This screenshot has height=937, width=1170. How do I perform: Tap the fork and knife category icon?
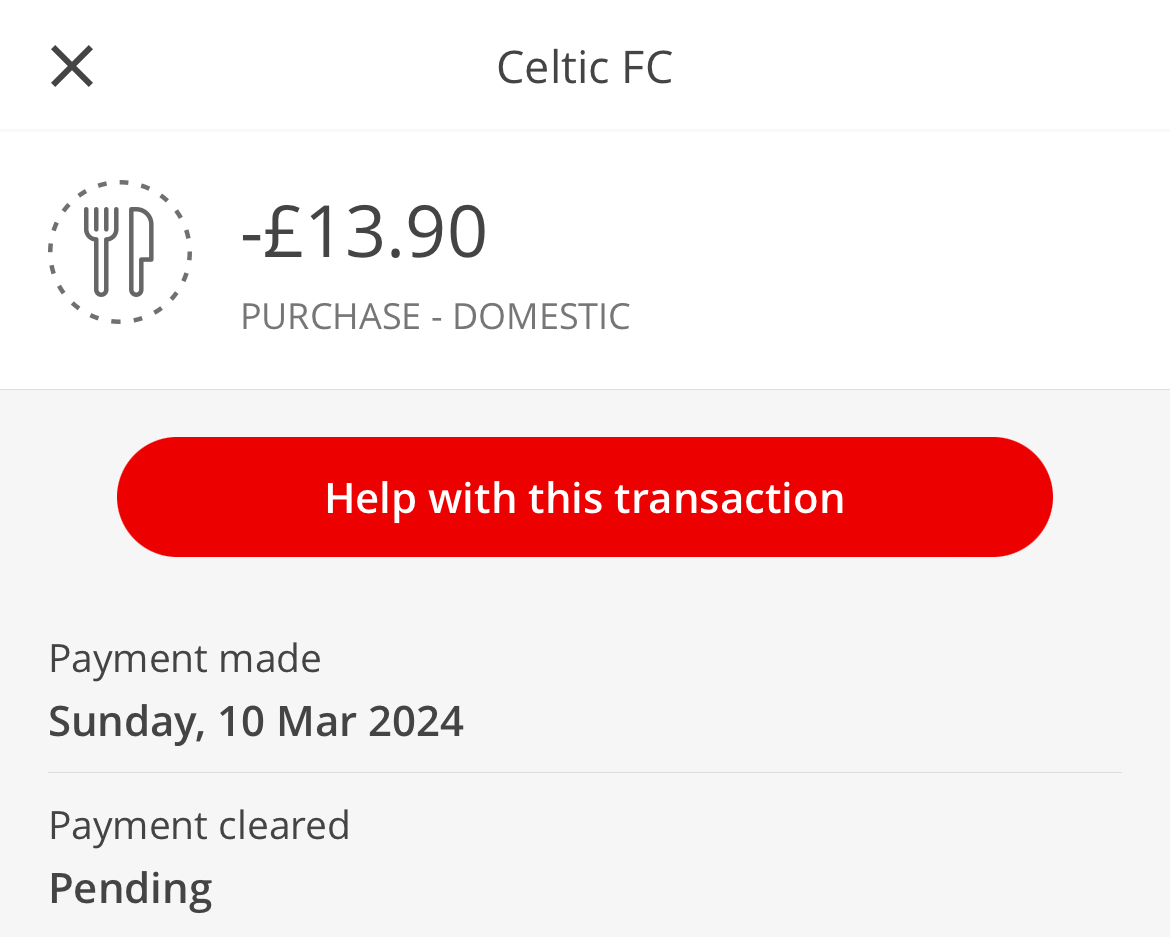coord(119,251)
